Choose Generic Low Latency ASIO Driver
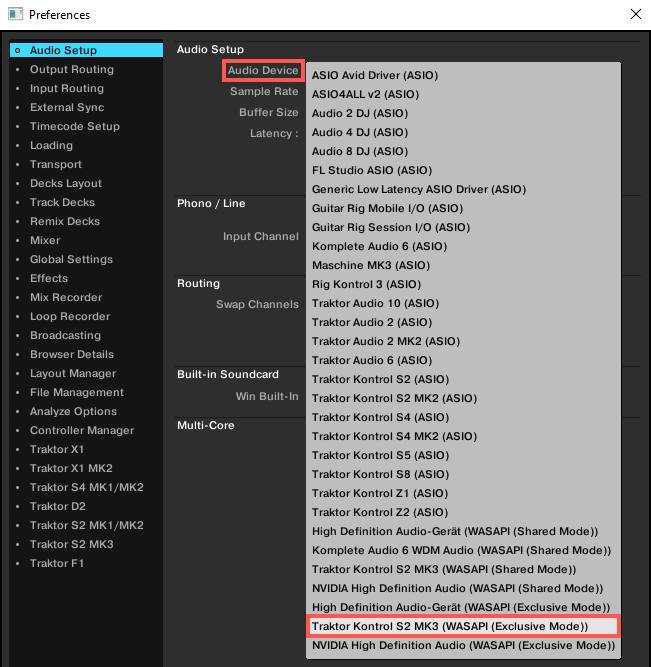The image size is (651, 667). coord(418,189)
